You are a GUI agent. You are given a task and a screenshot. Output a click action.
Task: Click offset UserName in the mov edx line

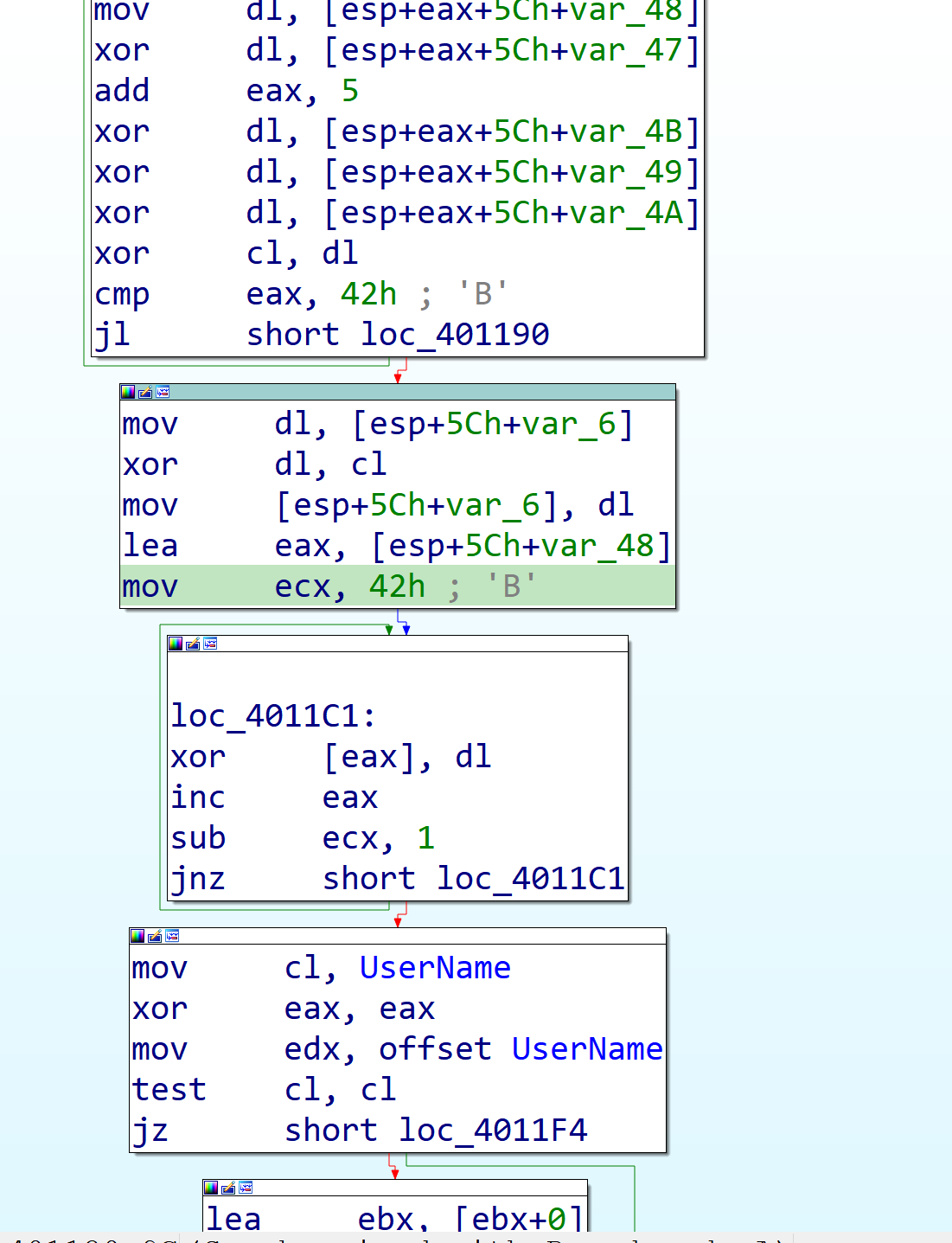pos(521,1049)
